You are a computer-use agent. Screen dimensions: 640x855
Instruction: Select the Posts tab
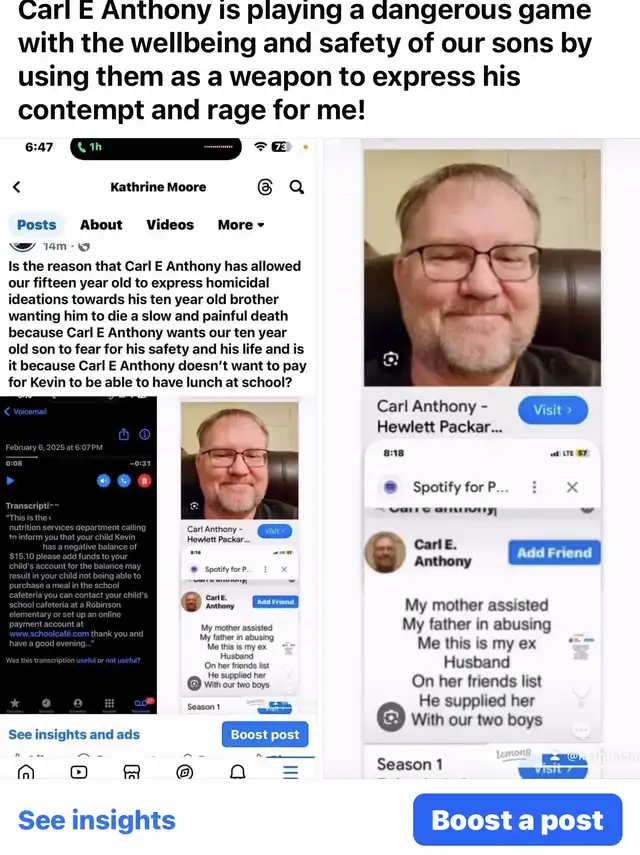tap(37, 225)
